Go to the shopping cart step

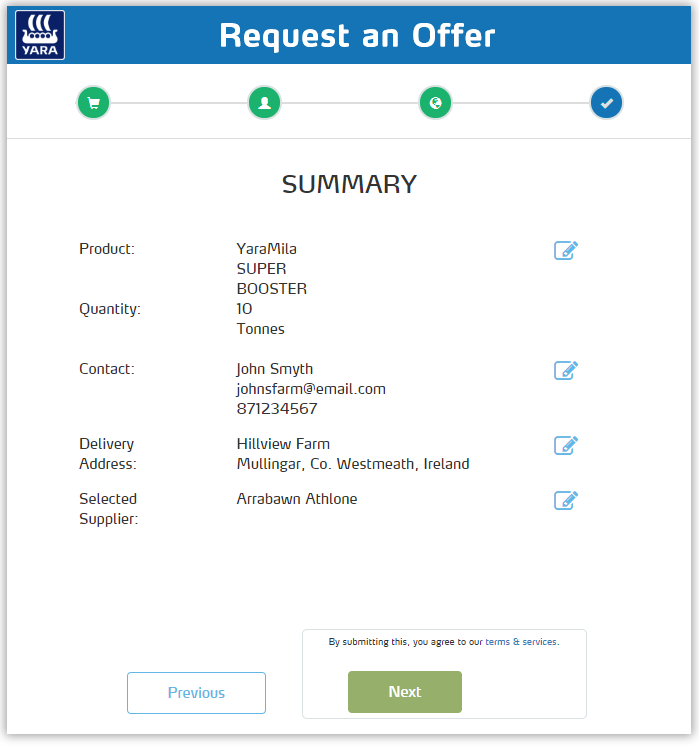tap(94, 102)
